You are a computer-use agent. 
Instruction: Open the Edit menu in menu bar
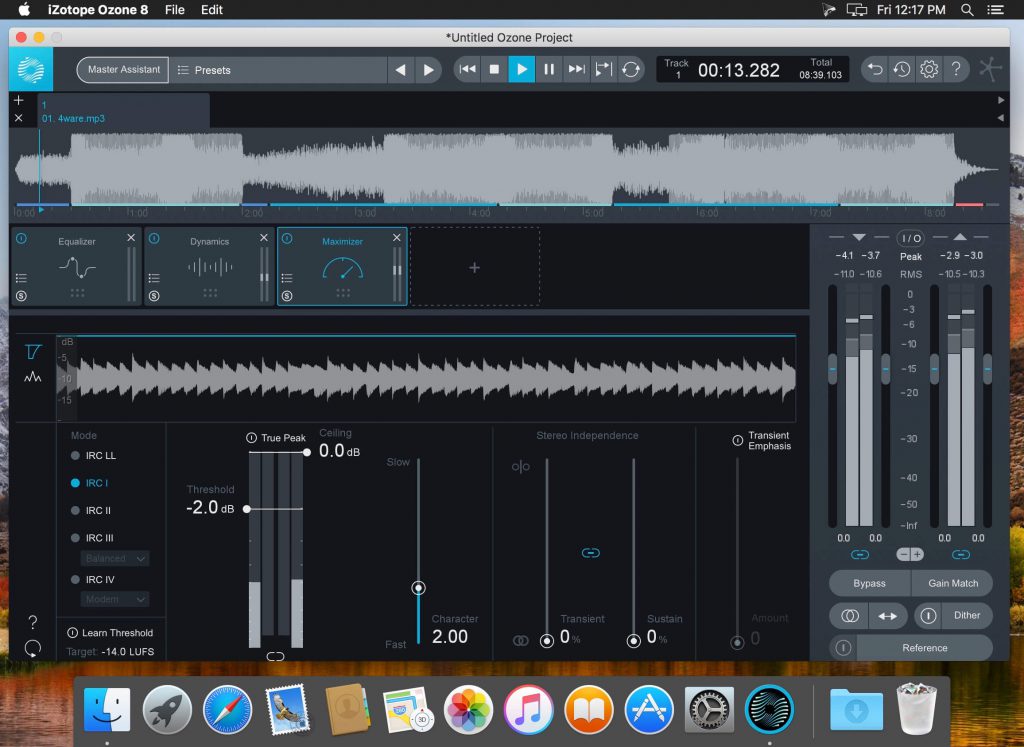point(211,10)
